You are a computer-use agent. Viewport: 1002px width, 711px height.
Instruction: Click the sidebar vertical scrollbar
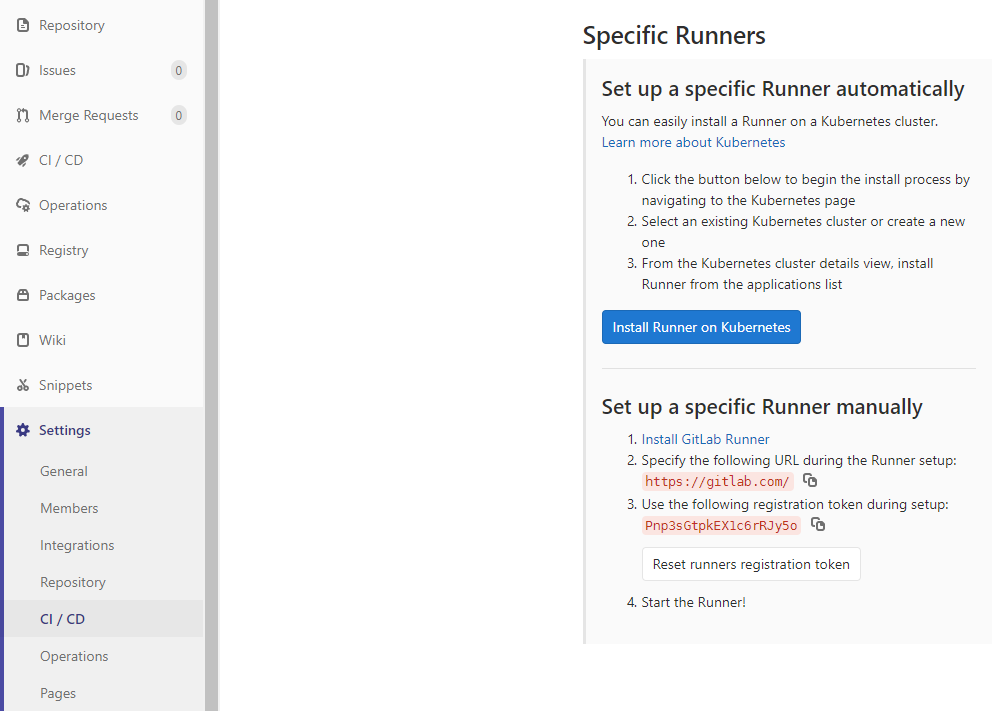point(212,355)
